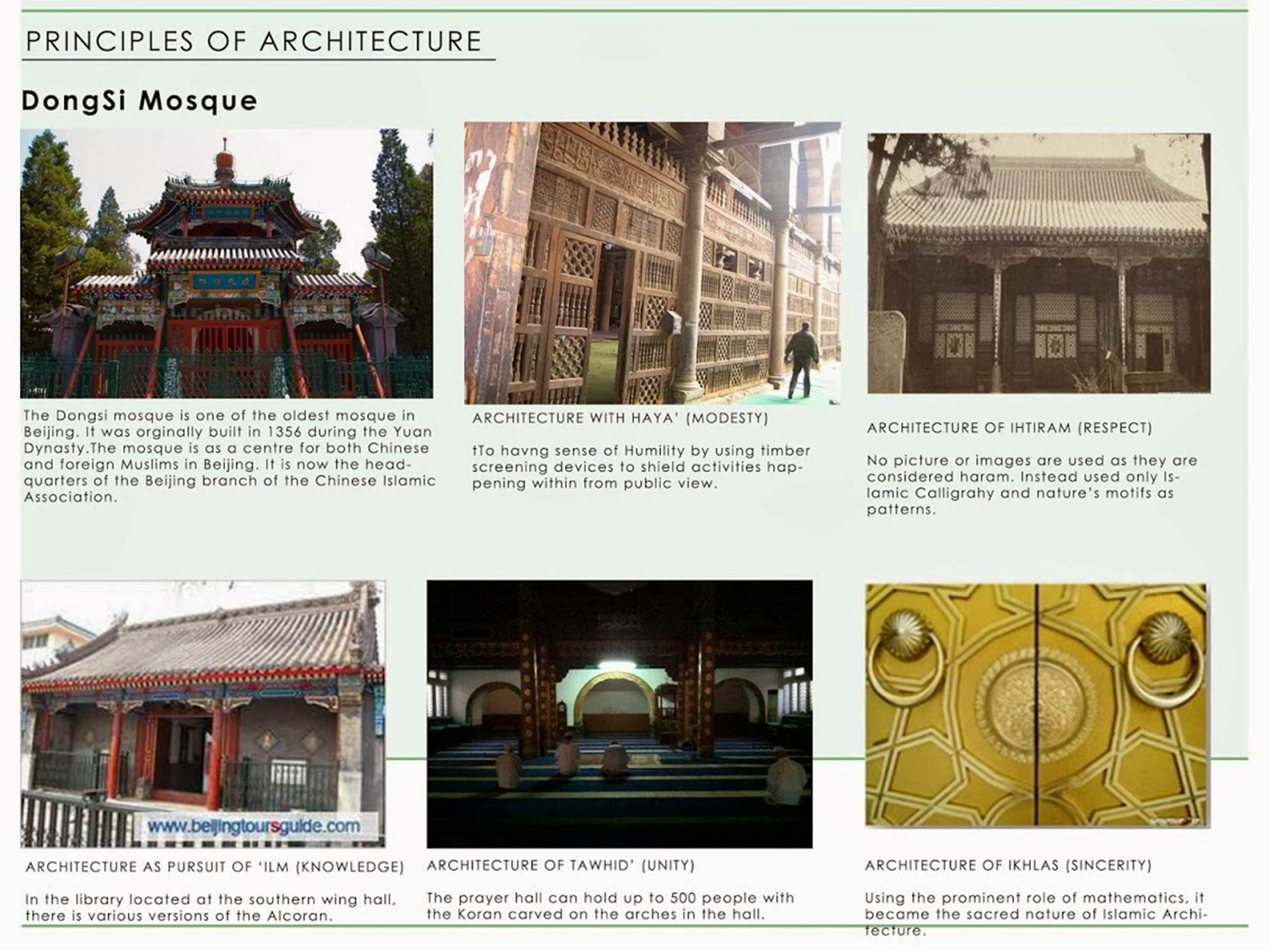Click the 'DongSi Mosque' heading
Viewport: 1270px width, 952px height.
point(140,101)
